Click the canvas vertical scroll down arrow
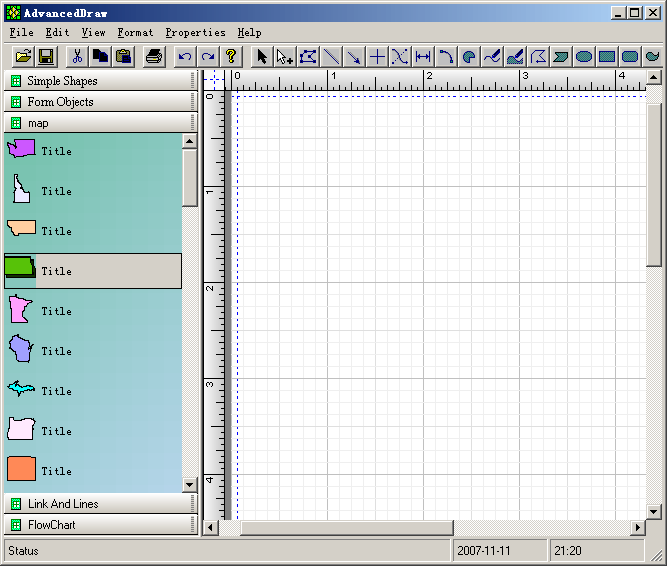Image resolution: width=667 pixels, height=566 pixels. point(653,512)
